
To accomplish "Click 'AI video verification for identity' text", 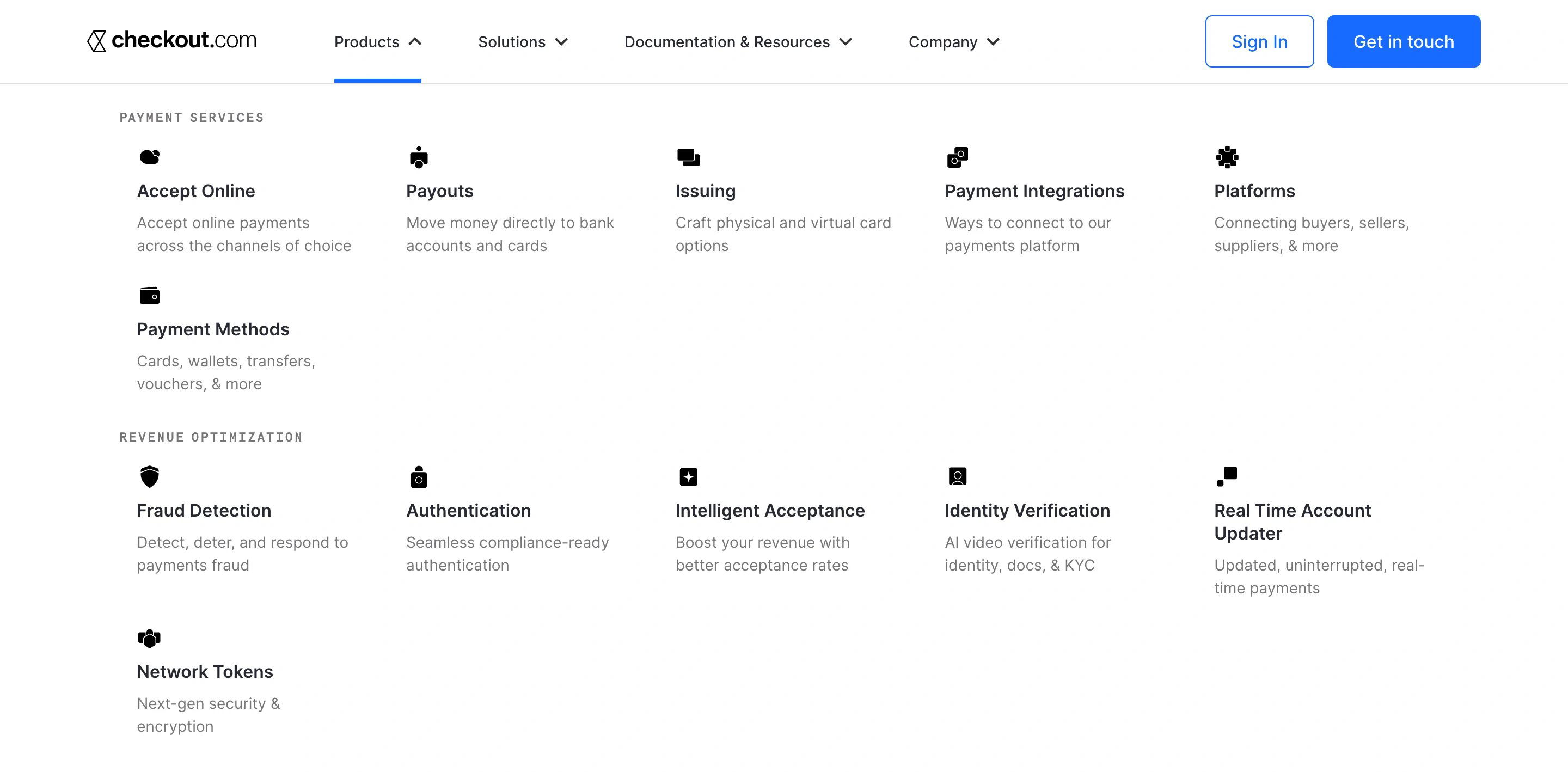I will point(1027,554).
